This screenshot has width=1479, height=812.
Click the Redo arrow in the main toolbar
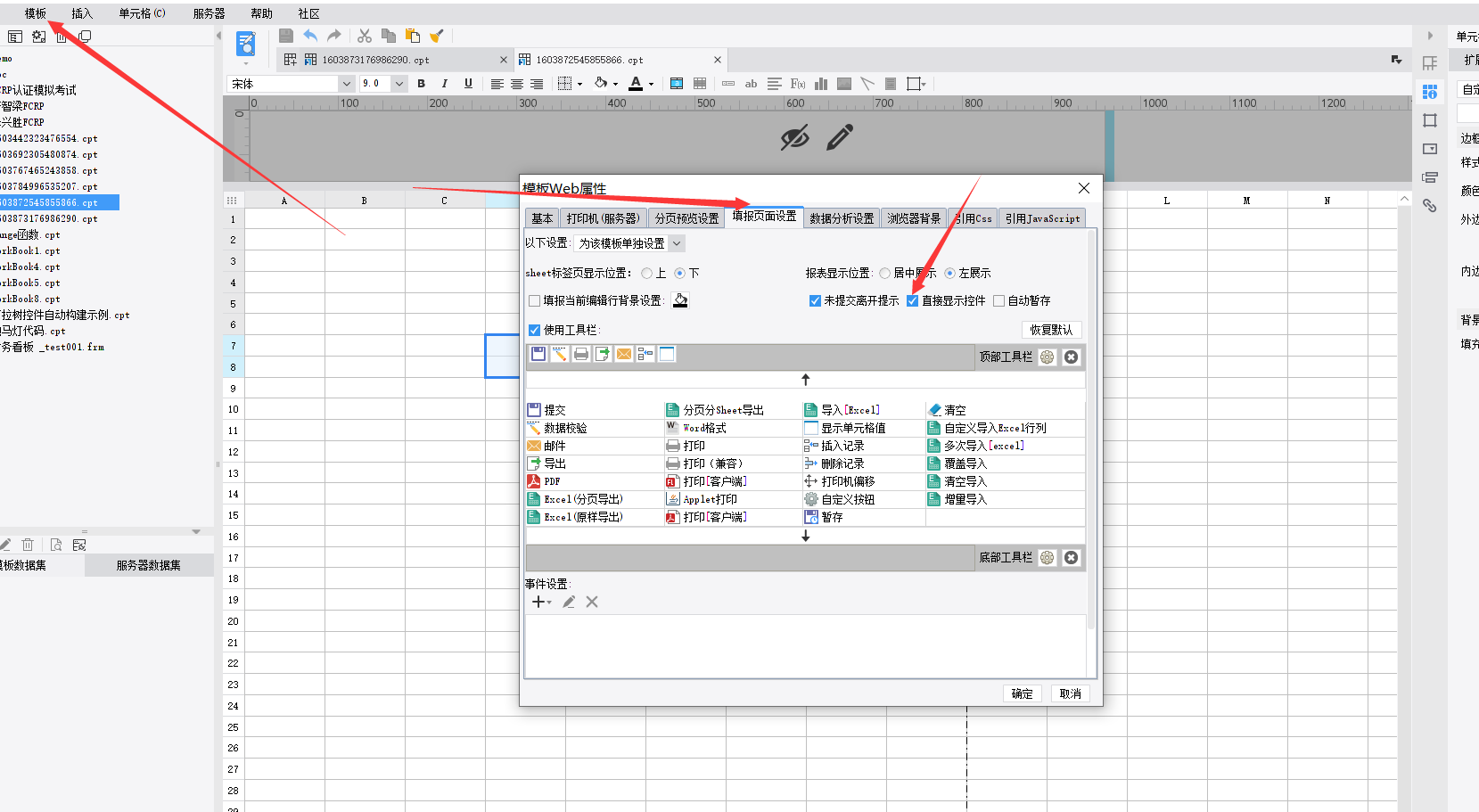[334, 36]
